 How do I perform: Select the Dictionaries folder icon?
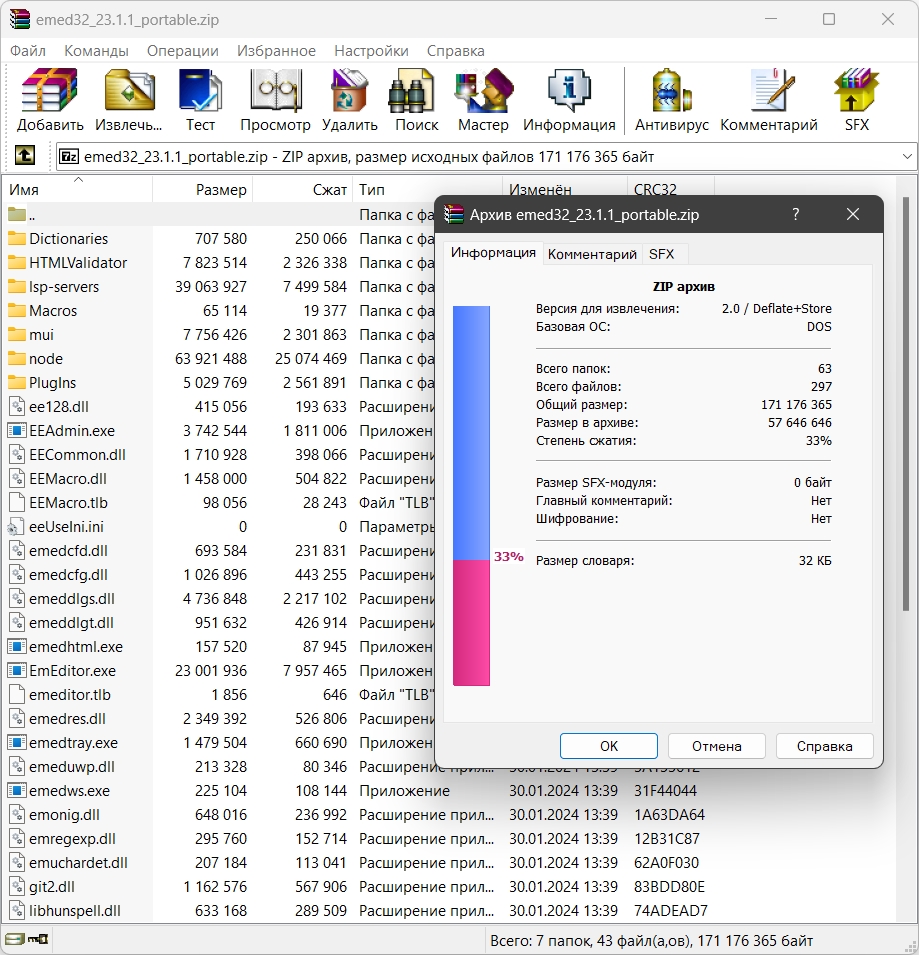point(17,238)
